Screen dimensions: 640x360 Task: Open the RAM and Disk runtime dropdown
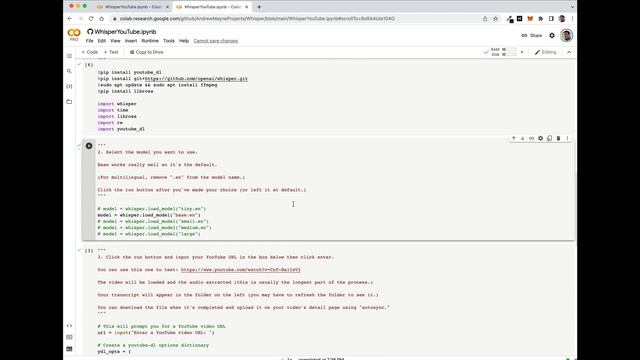[522, 52]
